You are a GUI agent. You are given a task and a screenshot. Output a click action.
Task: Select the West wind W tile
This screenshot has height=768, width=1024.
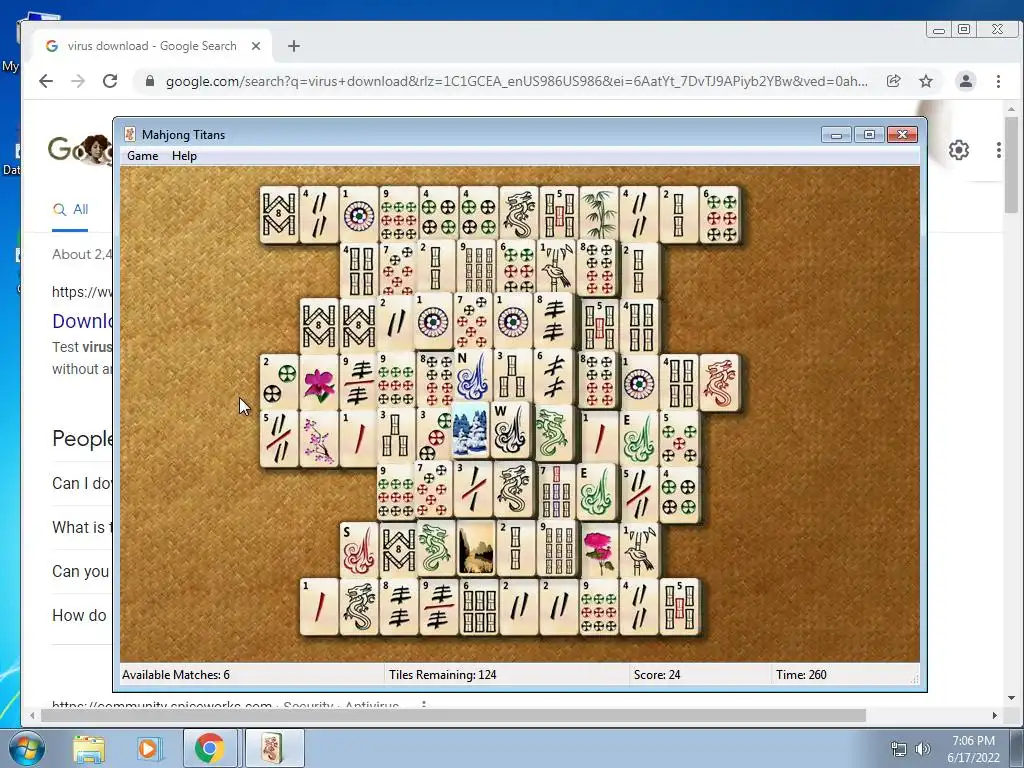tap(511, 430)
